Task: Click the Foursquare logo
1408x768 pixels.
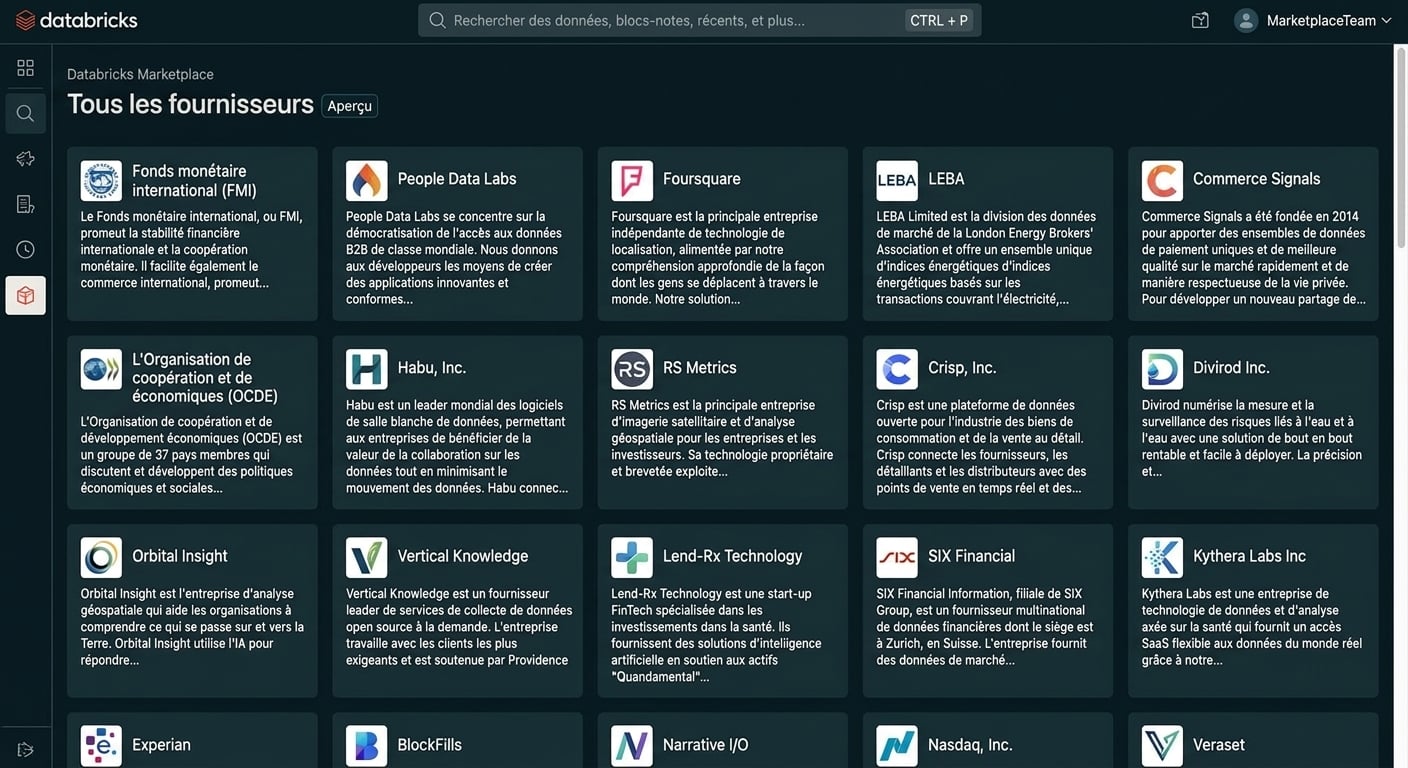Action: [x=632, y=181]
